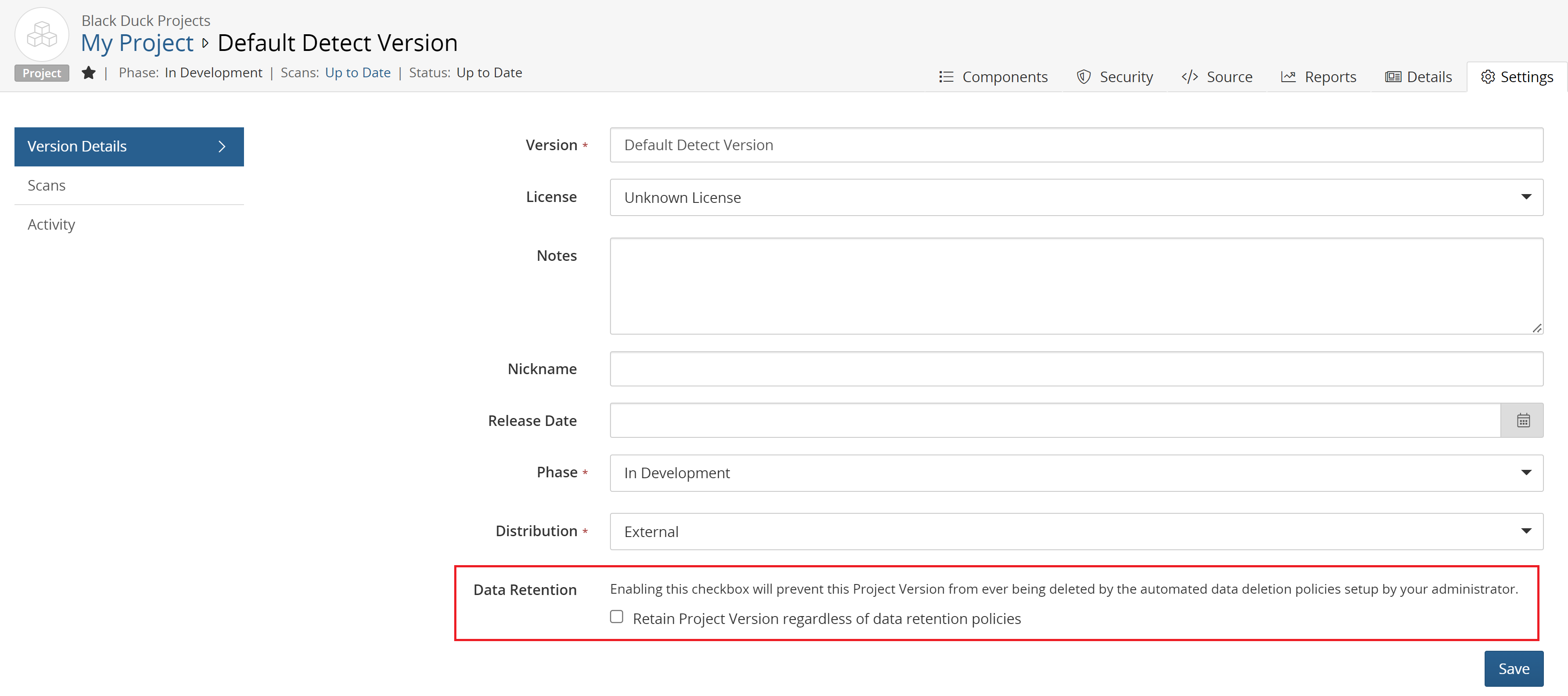This screenshot has width=1568, height=696.
Task: Enable Retain Project Version checkbox
Action: click(617, 617)
